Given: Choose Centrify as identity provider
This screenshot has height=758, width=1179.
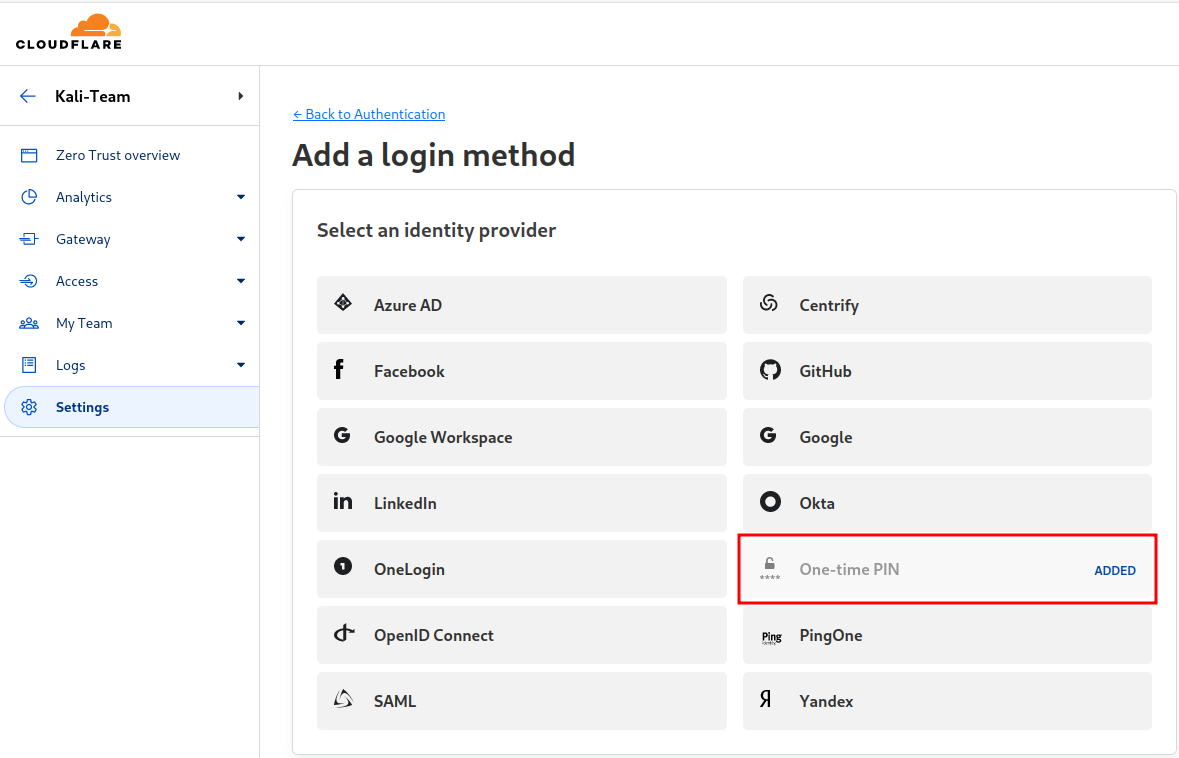Looking at the screenshot, I should click(x=947, y=305).
